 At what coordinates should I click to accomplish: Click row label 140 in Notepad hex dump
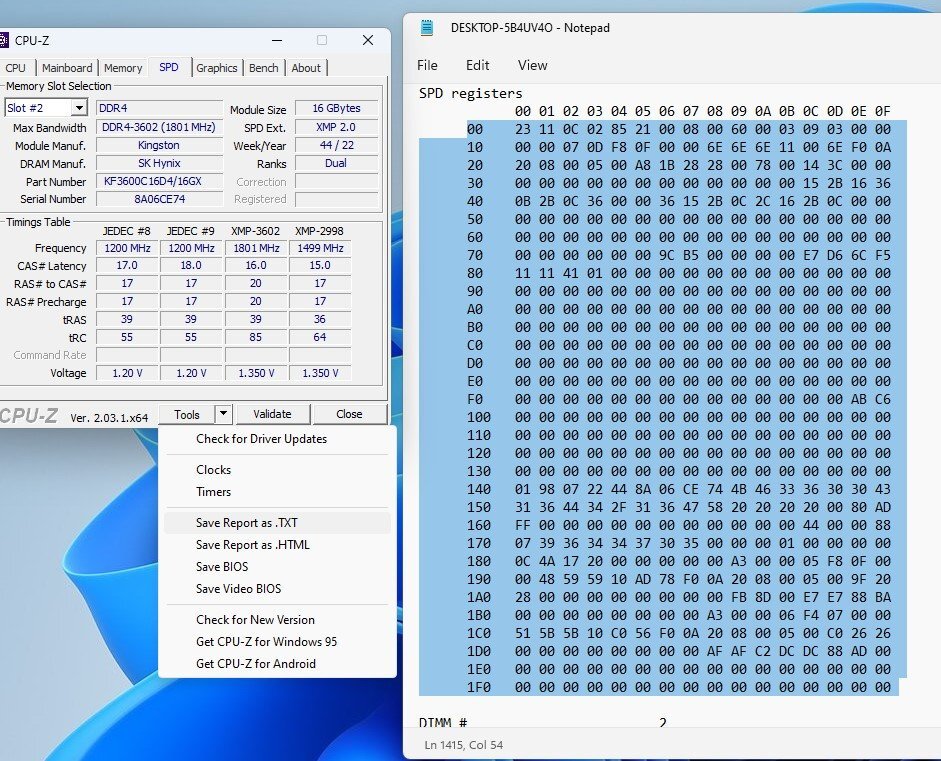[479, 489]
